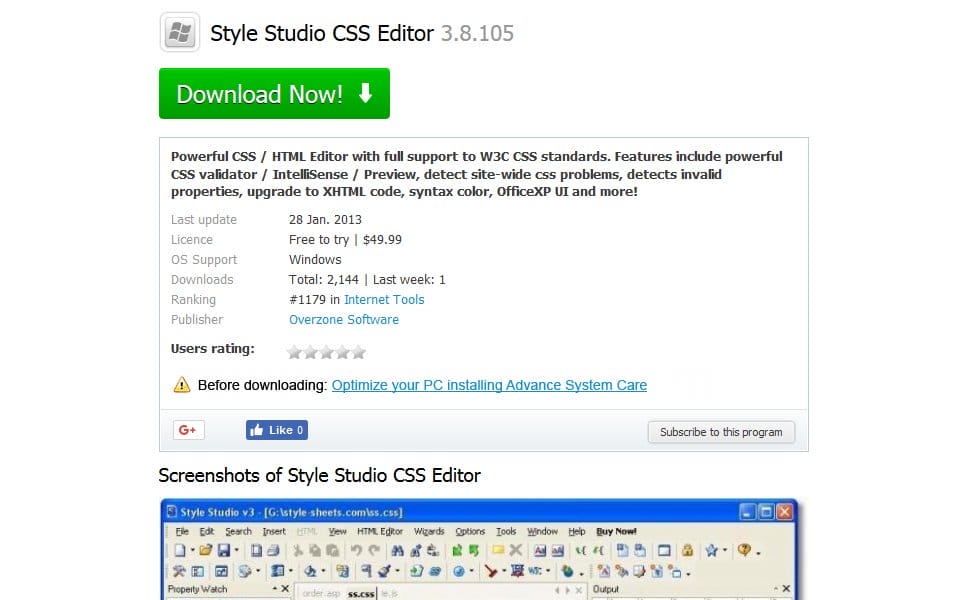This screenshot has height=600, width=954.
Task: Close the Output panel
Action: pyautogui.click(x=786, y=589)
